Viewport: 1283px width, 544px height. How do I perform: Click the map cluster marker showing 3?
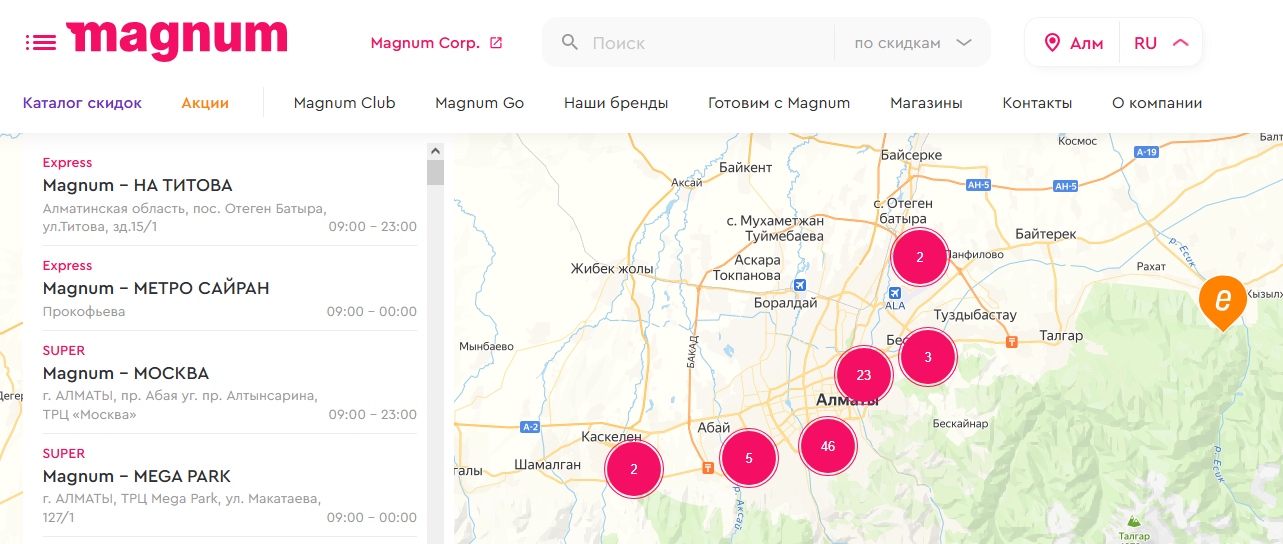point(928,357)
